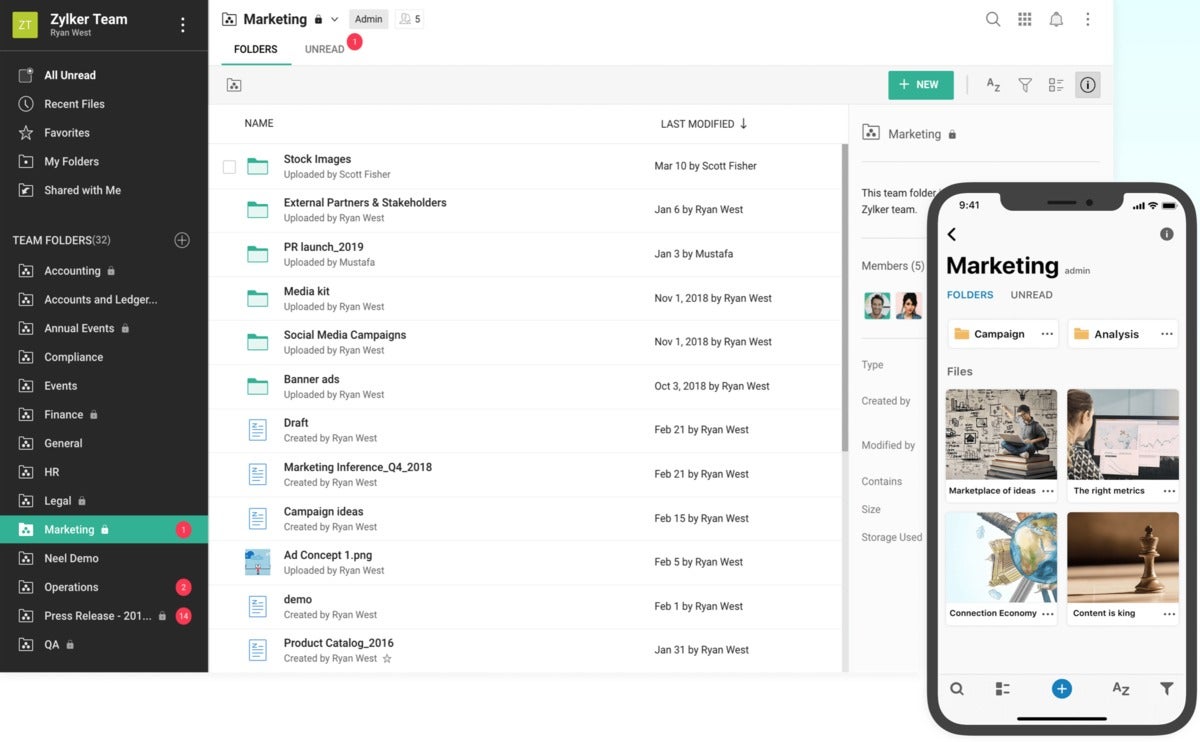Open the Marketing Inference_Q4_2018 document
This screenshot has height=742, width=1200.
[x=358, y=467]
